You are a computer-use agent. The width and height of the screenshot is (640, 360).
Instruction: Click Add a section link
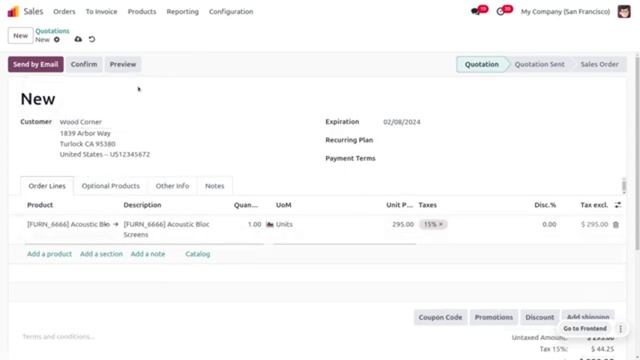click(101, 254)
